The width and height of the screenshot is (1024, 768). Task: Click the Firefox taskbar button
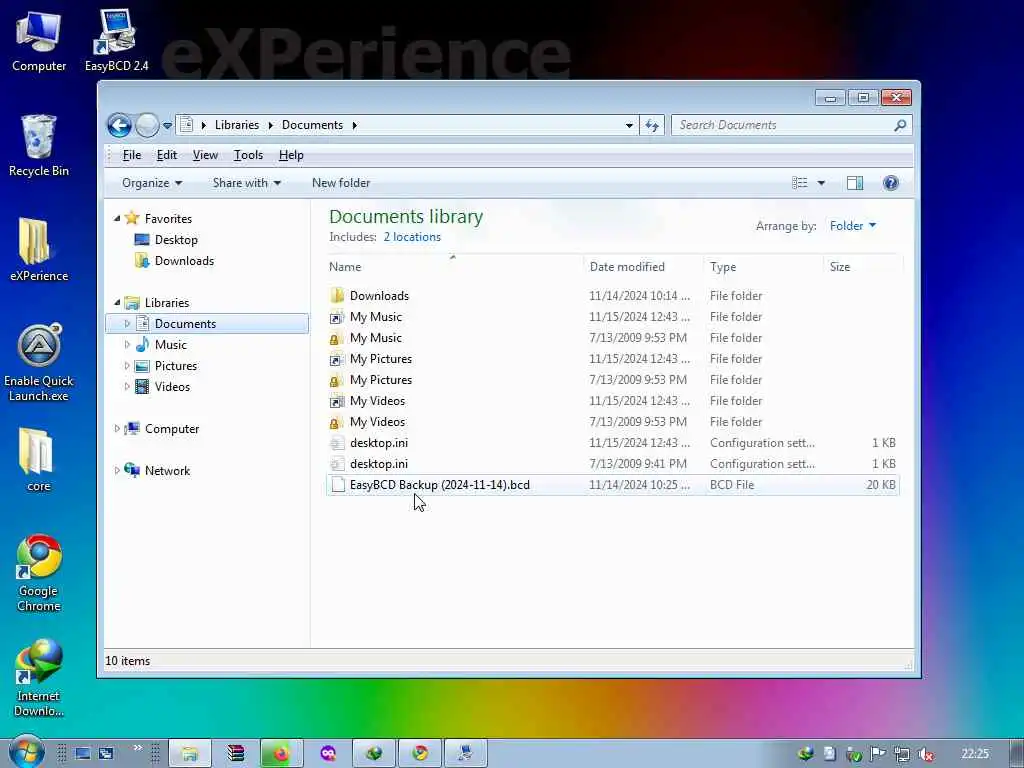click(281, 753)
